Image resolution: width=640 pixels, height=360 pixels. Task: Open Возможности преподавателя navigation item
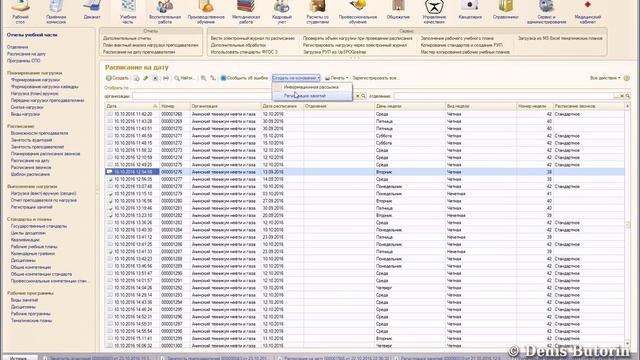point(40,133)
